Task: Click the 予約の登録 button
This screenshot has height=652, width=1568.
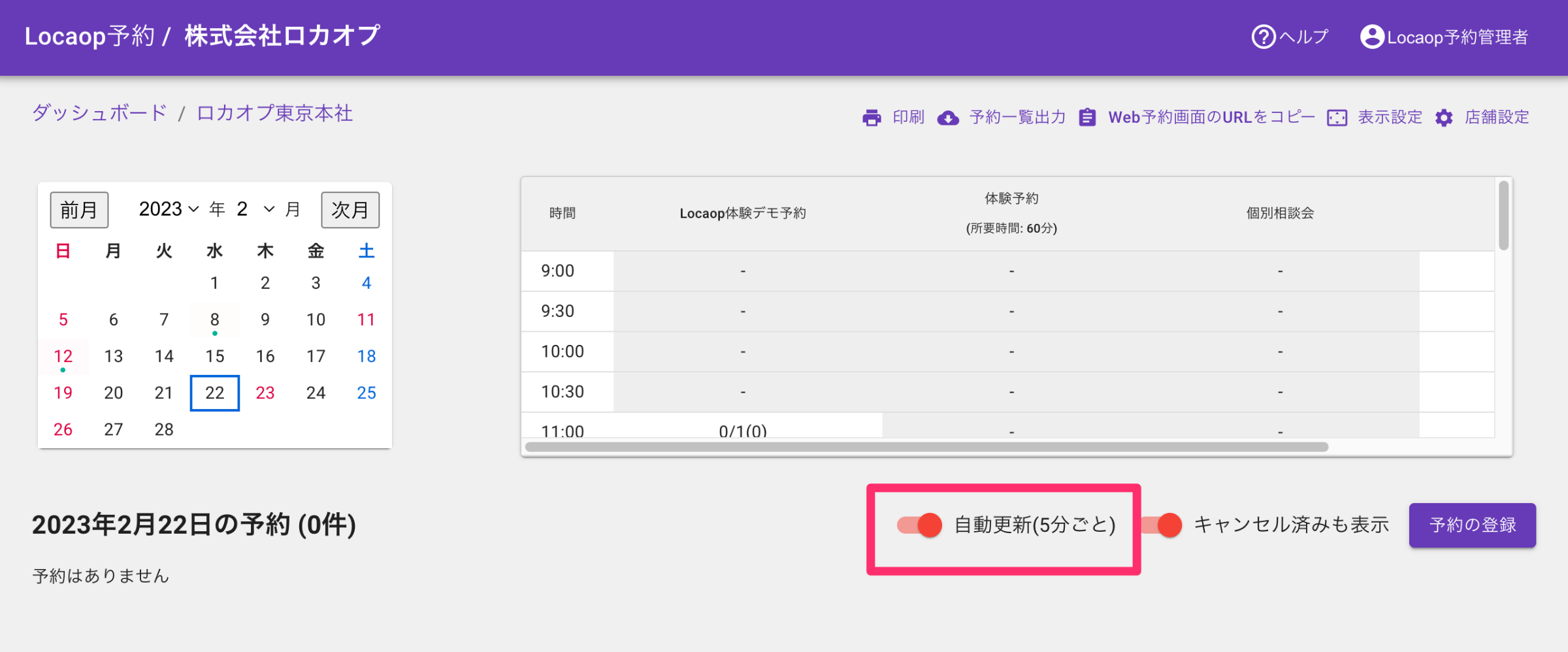Action: tap(1472, 525)
